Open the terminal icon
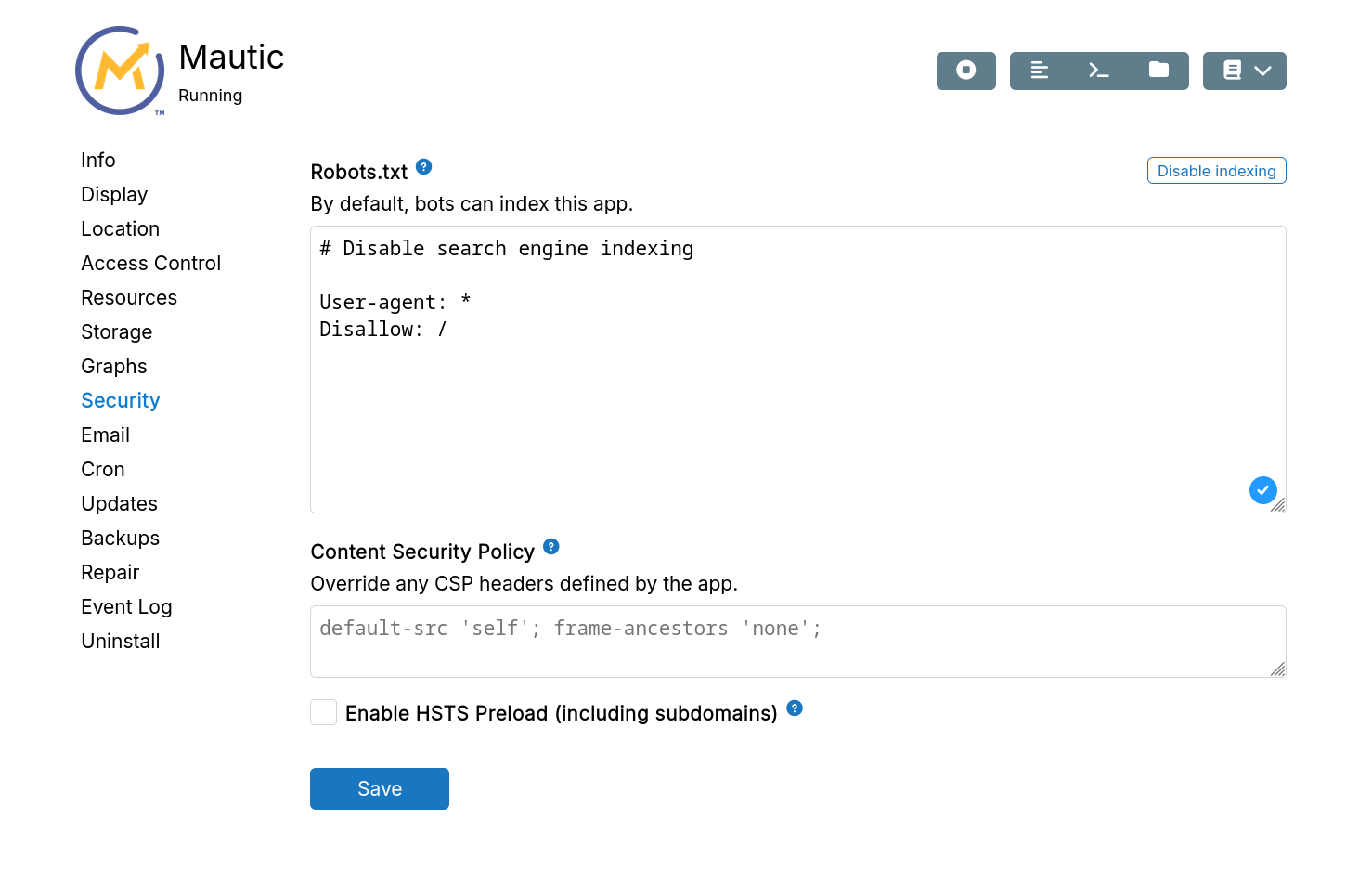 click(1099, 71)
